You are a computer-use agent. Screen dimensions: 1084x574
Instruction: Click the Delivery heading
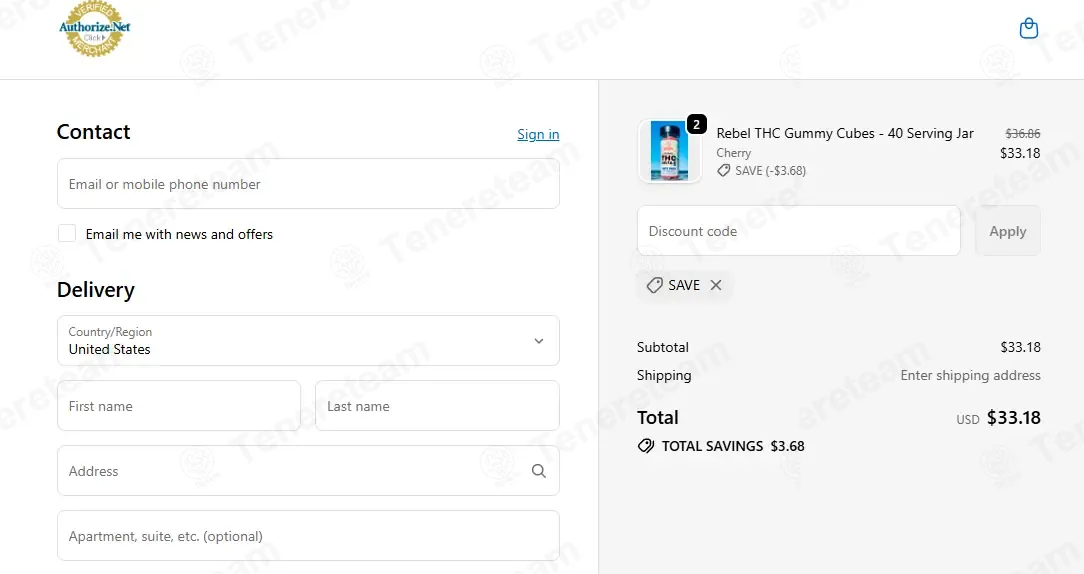click(95, 290)
